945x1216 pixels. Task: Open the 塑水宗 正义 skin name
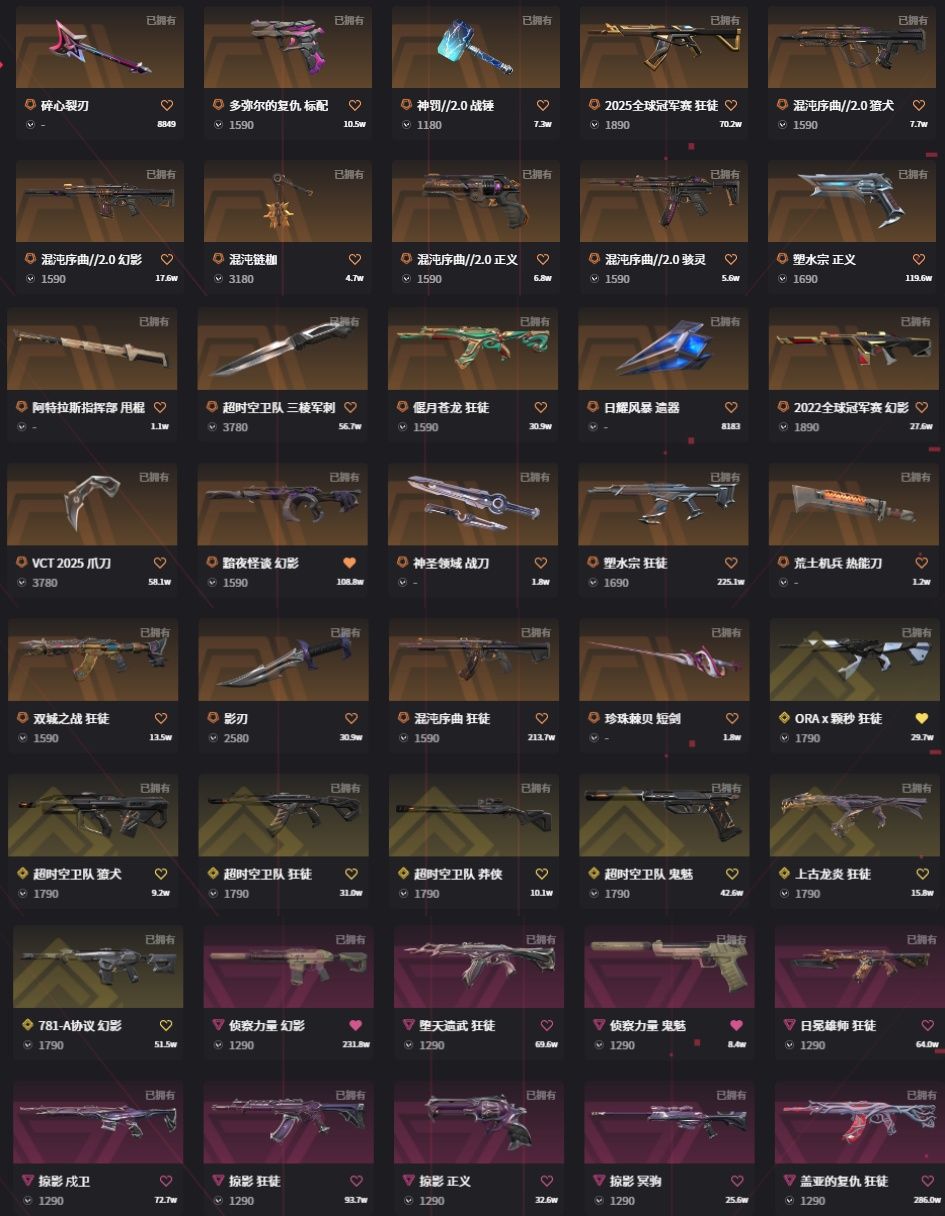(x=818, y=259)
